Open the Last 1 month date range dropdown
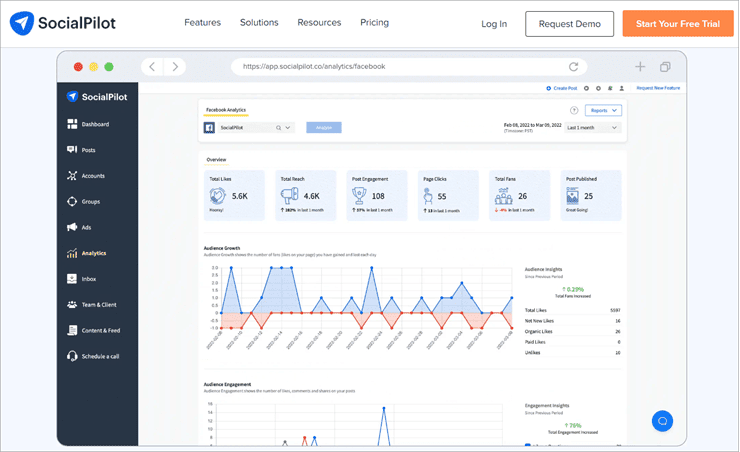 593,128
